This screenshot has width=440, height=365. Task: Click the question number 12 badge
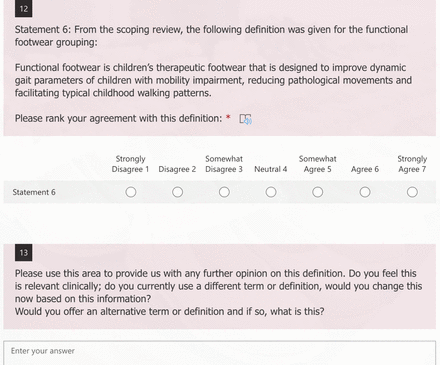tap(24, 9)
